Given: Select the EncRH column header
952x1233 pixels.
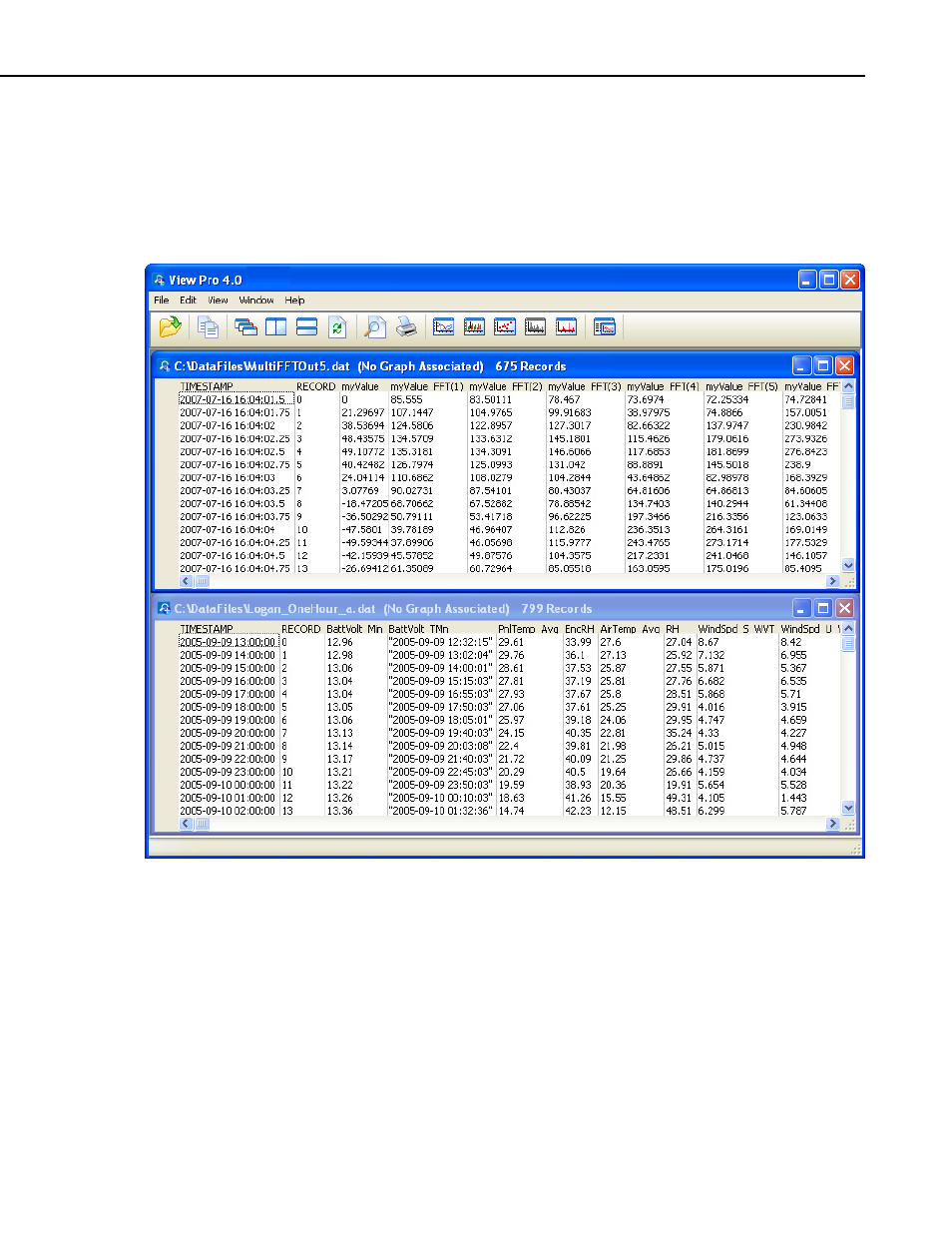Looking at the screenshot, I should [x=579, y=629].
